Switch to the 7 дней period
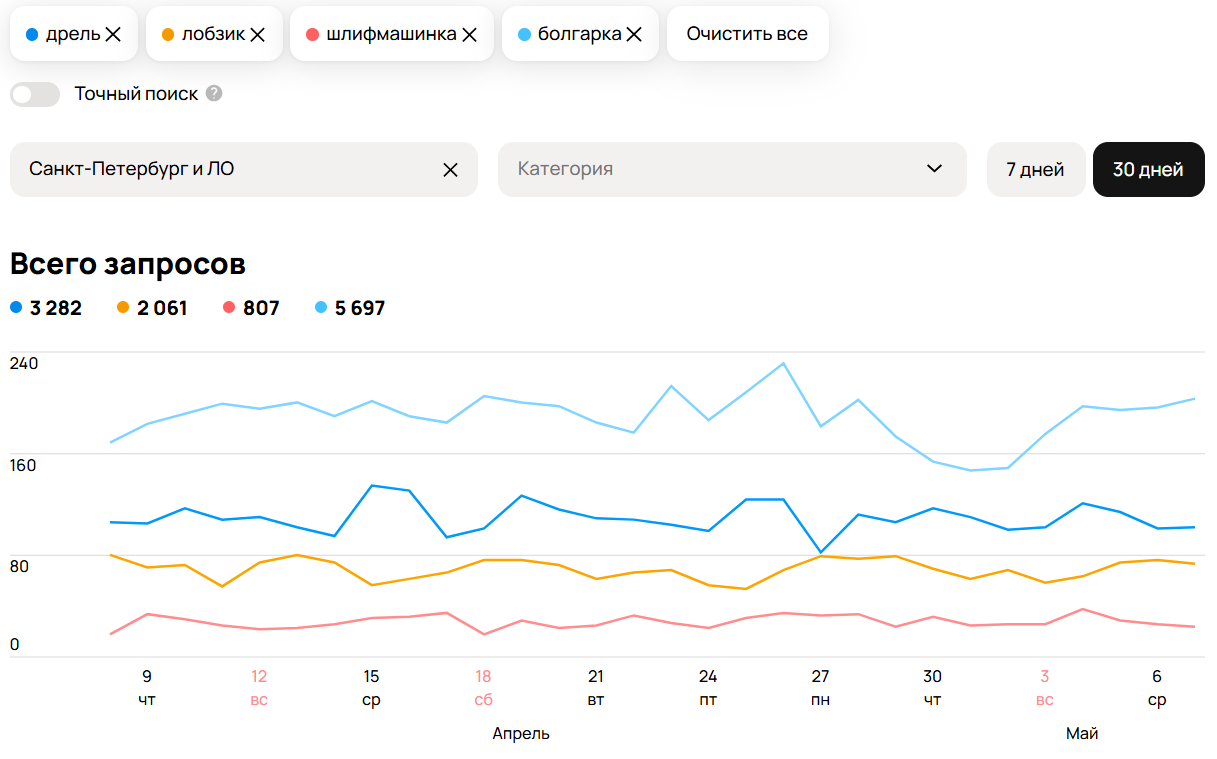Viewport: 1217px width, 759px height. (x=1035, y=169)
